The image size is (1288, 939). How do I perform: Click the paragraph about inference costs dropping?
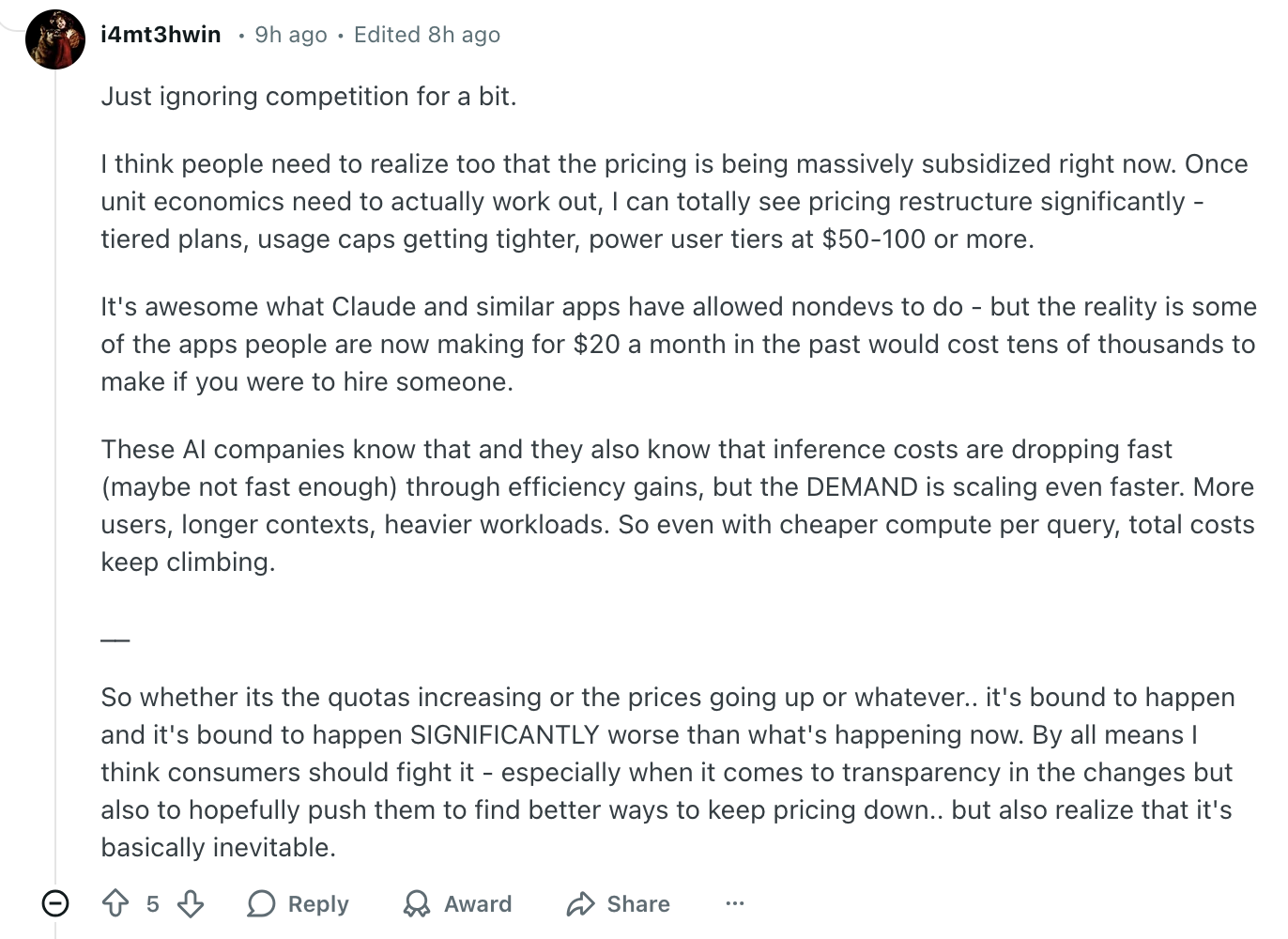[678, 505]
